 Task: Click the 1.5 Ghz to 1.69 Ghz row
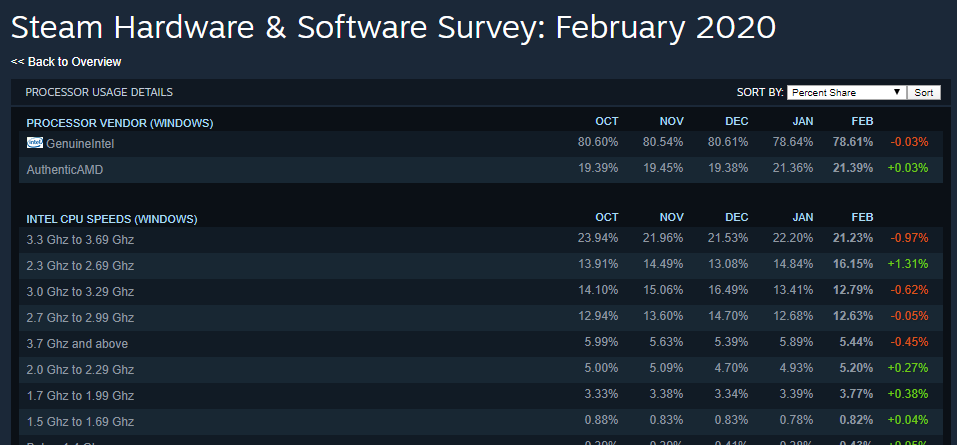pyautogui.click(x=80, y=422)
